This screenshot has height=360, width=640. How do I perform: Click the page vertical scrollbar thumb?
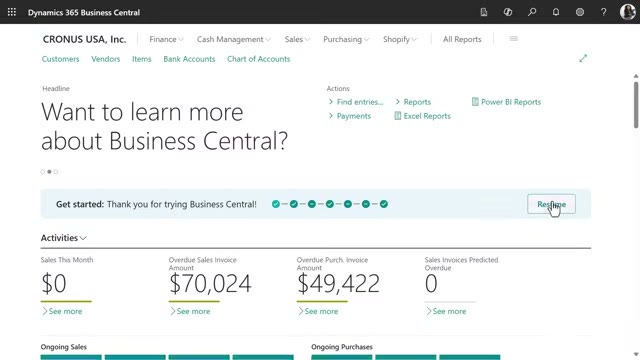(636, 105)
